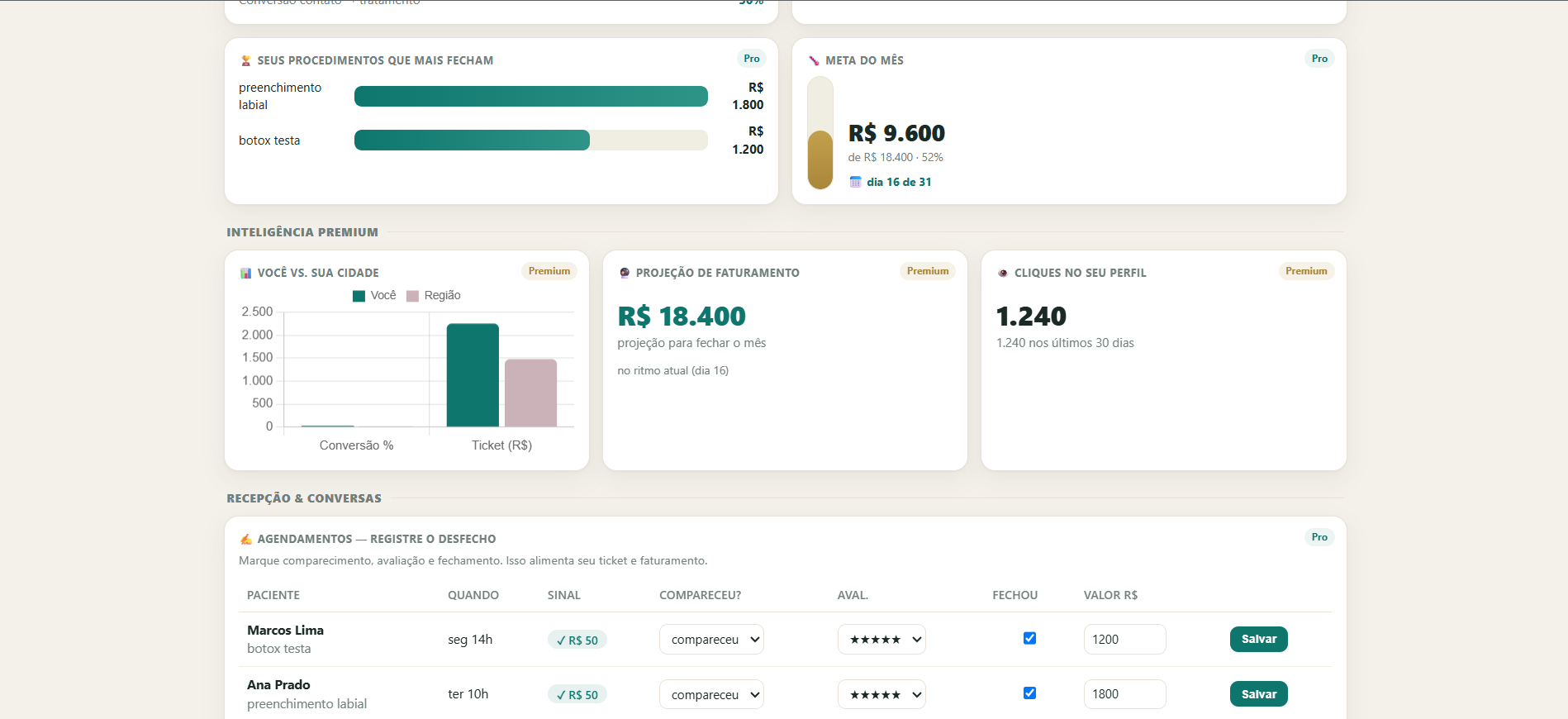This screenshot has width=1568, height=719.
Task: Click the Premium badge on Você vs. Sua Cidade
Action: click(549, 271)
